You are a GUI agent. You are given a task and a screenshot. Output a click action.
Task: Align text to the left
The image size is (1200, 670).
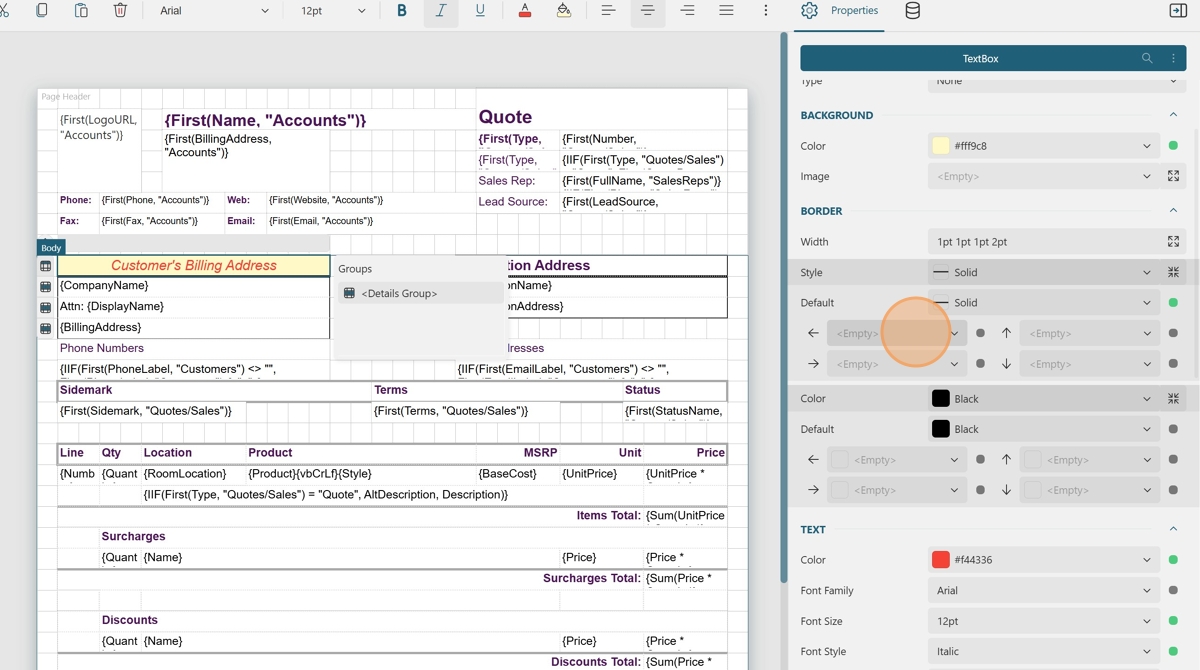pyautogui.click(x=608, y=11)
